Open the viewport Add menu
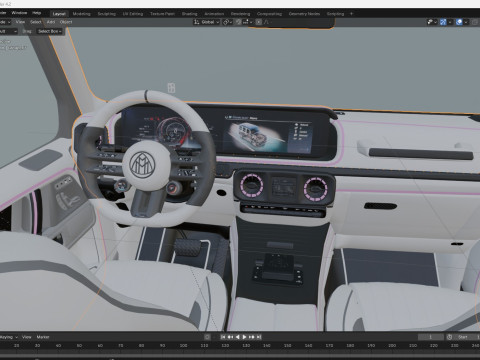 [51, 22]
